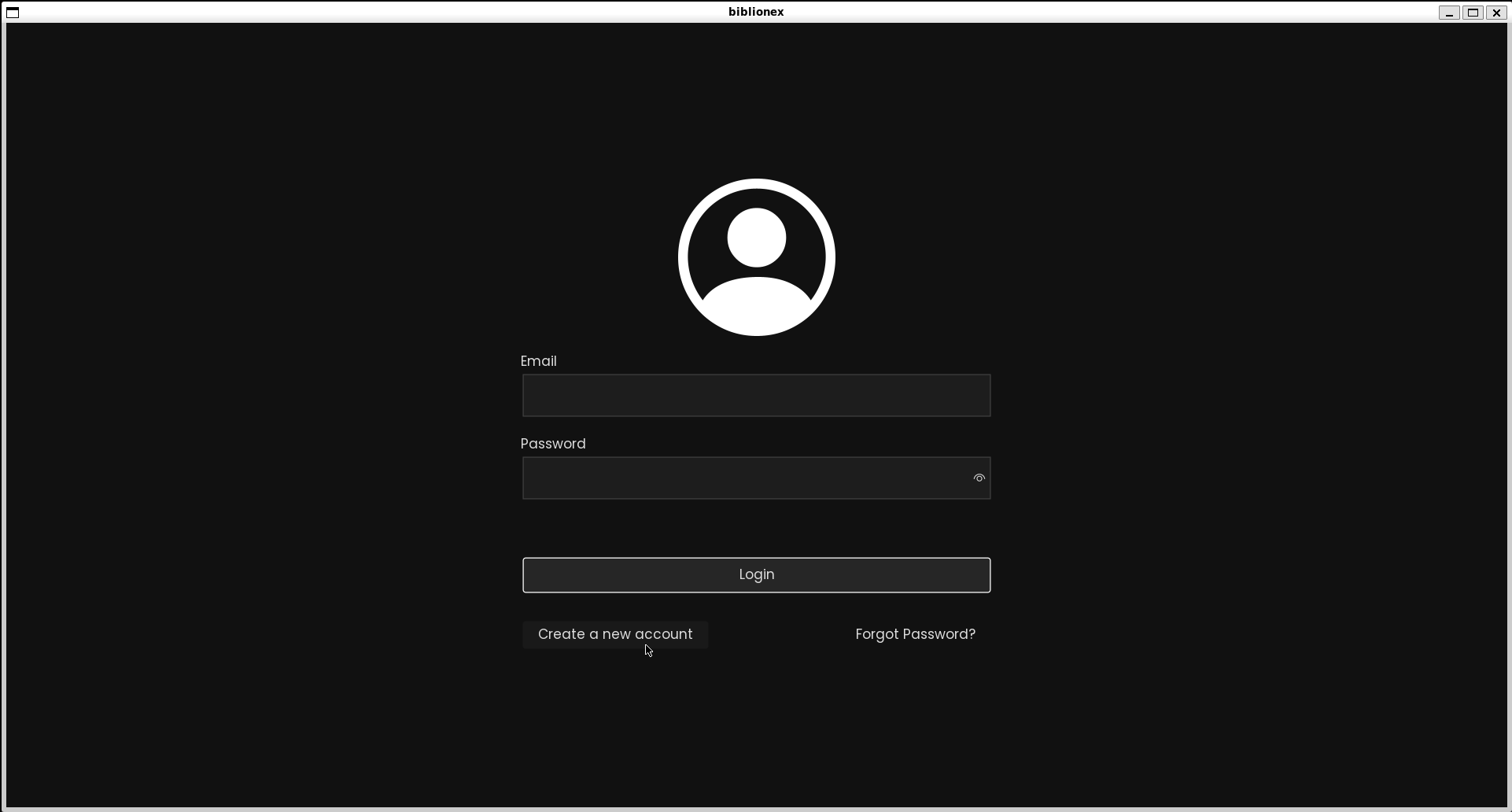Click the user avatar profile icon
This screenshot has height=812, width=1512.
tap(756, 257)
